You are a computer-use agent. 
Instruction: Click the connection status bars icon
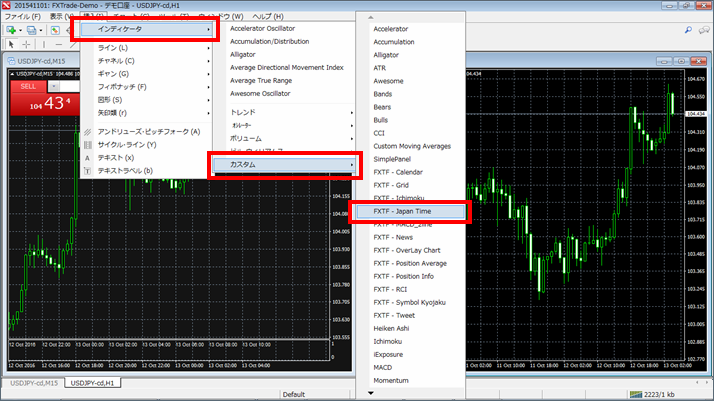click(636, 394)
